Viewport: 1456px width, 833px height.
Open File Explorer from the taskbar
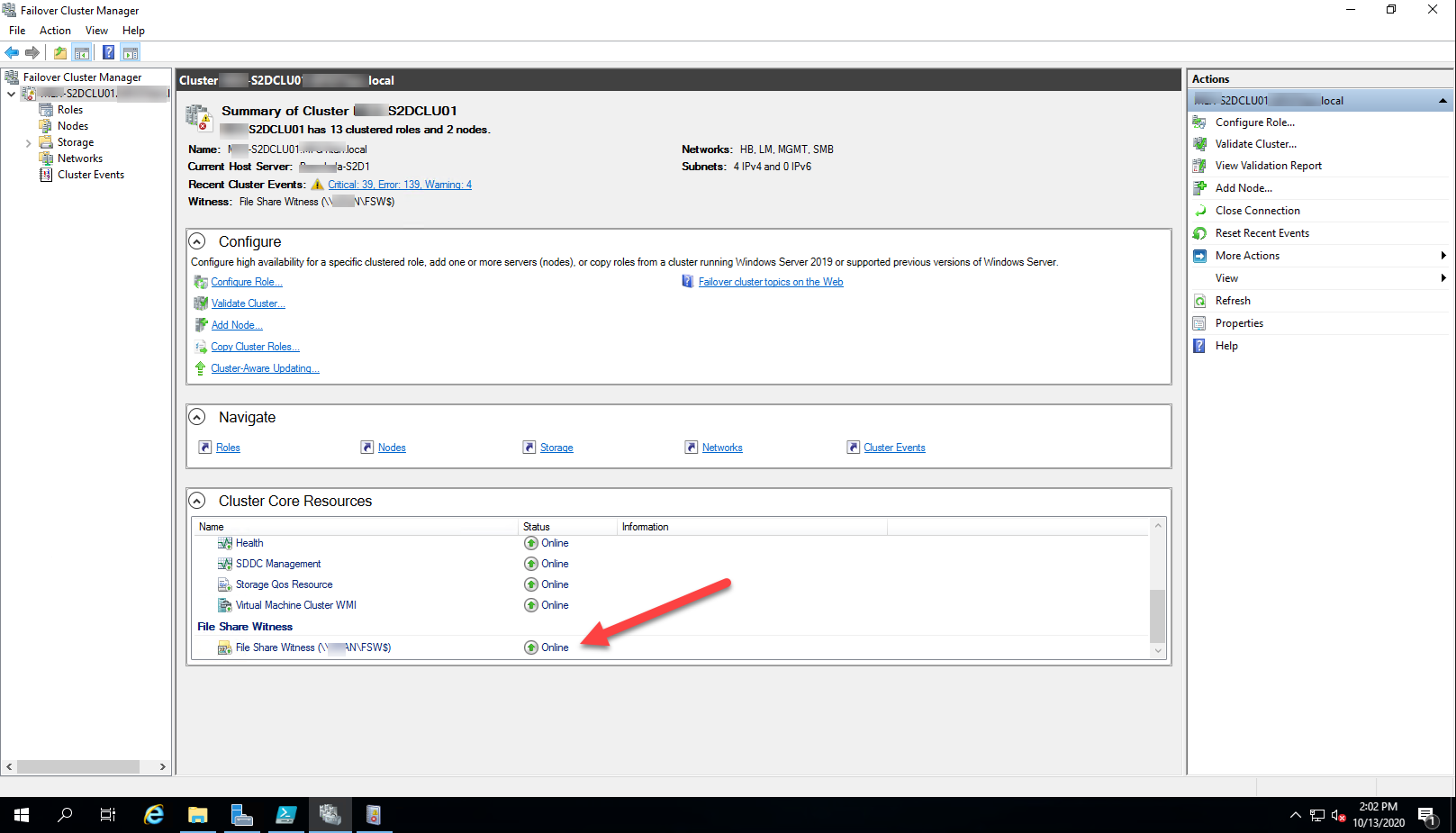tap(197, 815)
